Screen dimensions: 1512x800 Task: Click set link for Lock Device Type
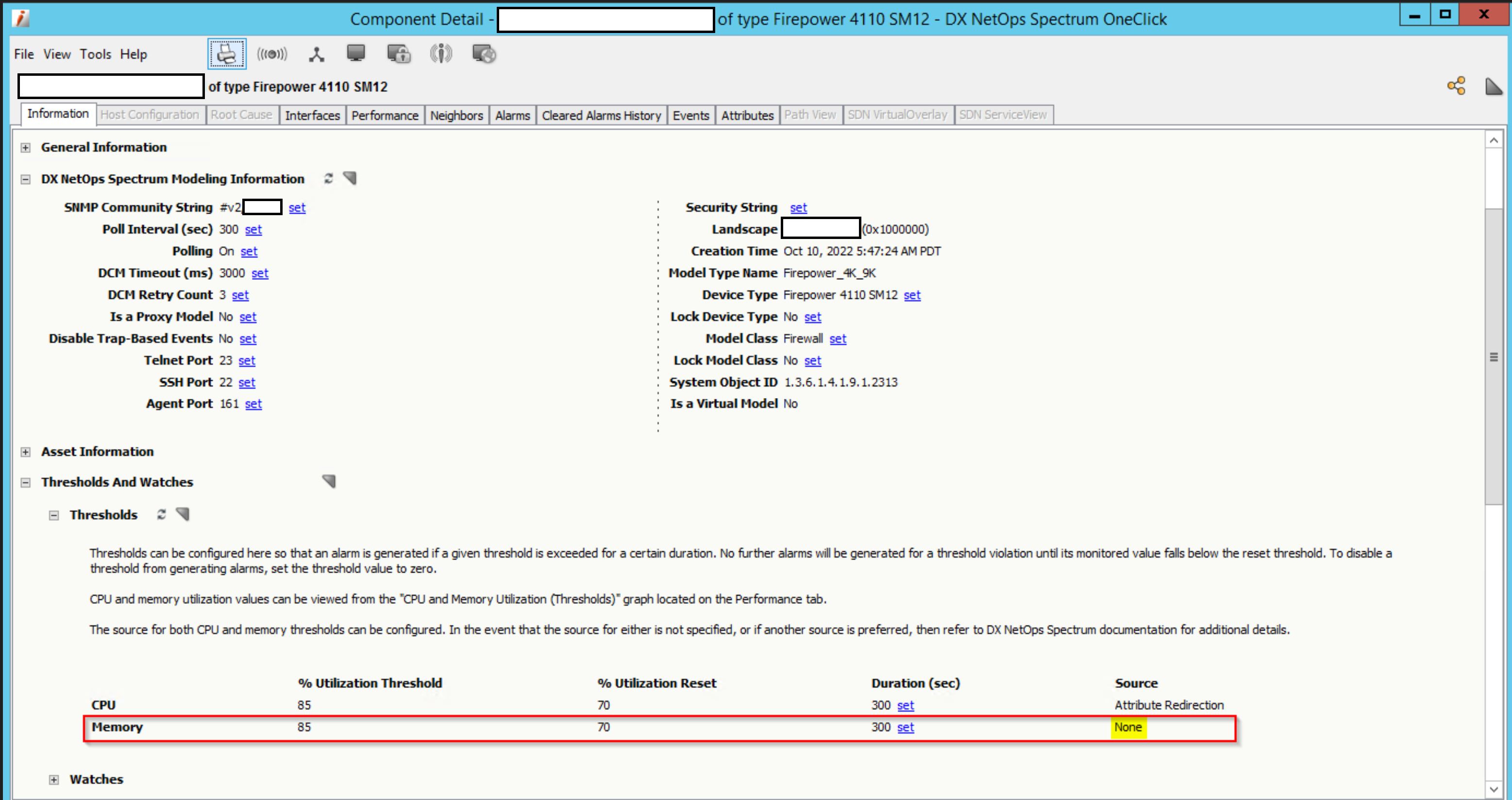click(x=813, y=317)
